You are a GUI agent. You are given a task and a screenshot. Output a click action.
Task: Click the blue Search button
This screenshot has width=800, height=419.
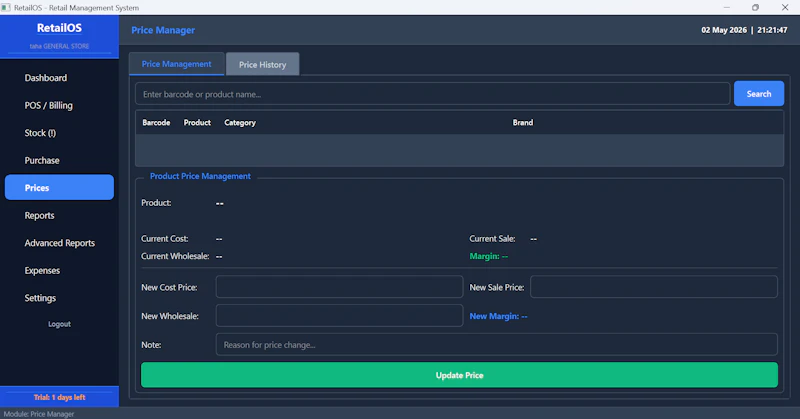click(x=759, y=93)
